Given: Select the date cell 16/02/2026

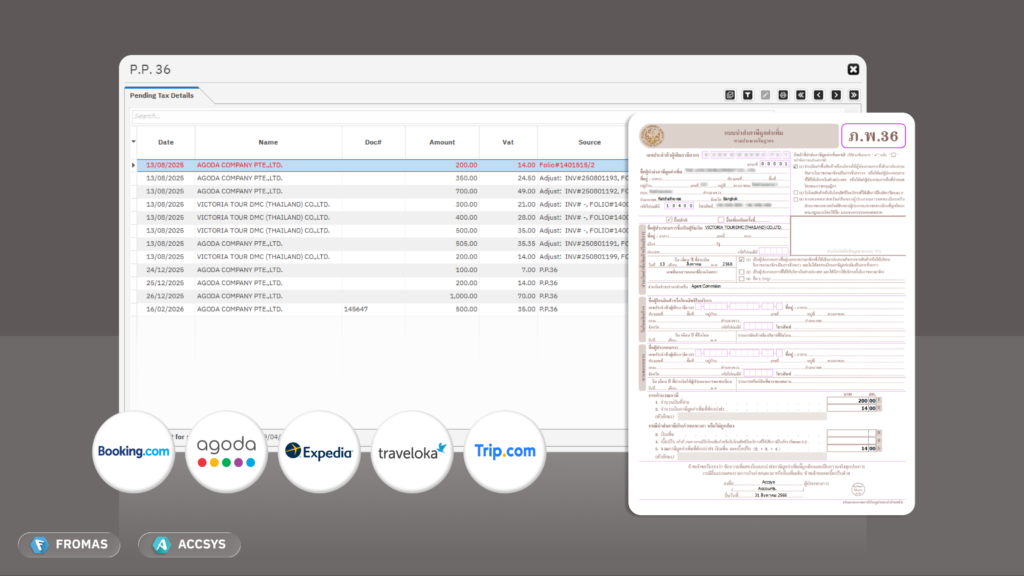Looking at the screenshot, I should pos(165,309).
